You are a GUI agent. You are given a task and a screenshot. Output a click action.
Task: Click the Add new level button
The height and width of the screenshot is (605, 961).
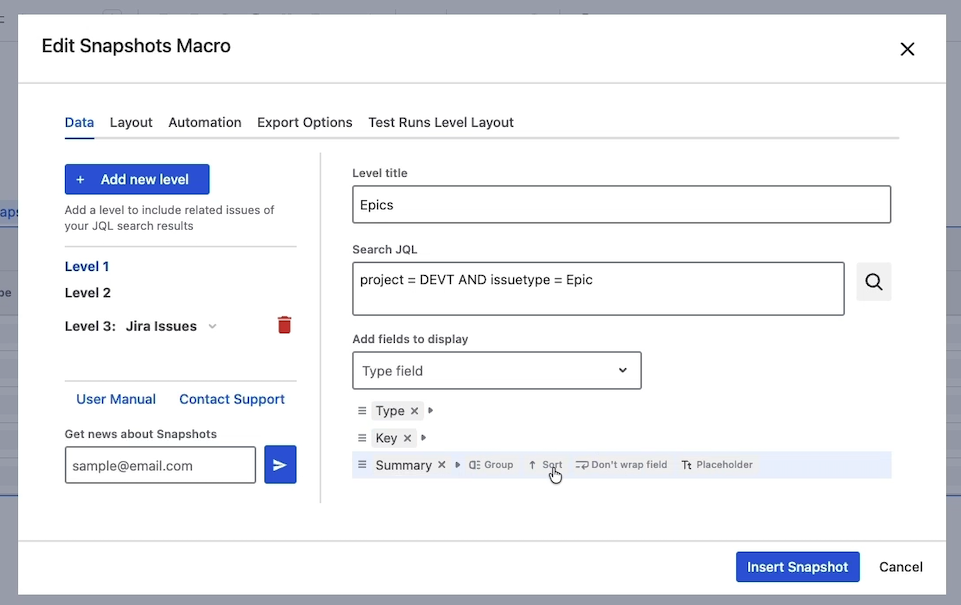coord(137,180)
